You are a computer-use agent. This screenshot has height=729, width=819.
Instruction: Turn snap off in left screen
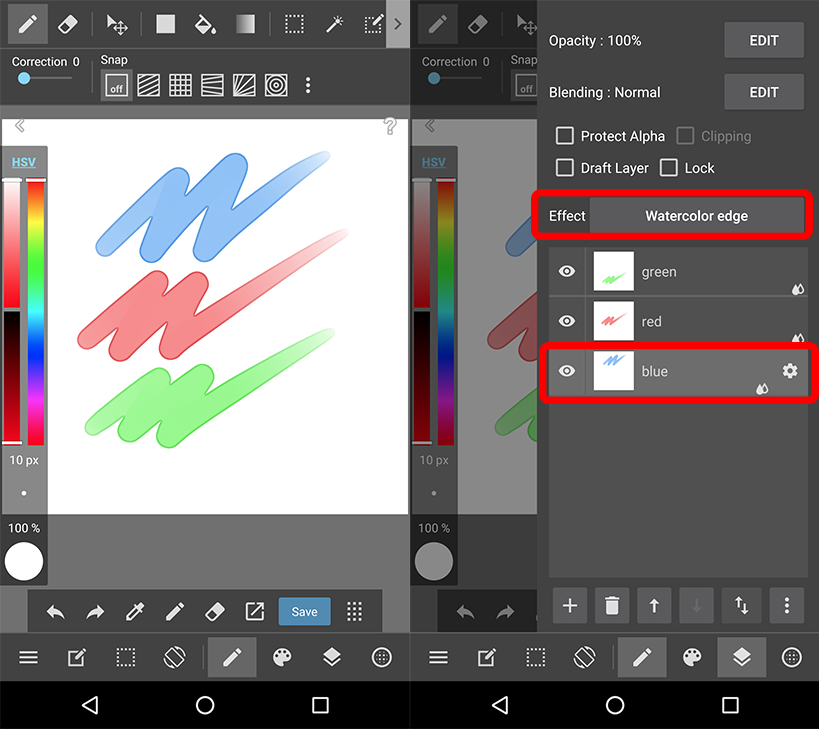pyautogui.click(x=116, y=85)
